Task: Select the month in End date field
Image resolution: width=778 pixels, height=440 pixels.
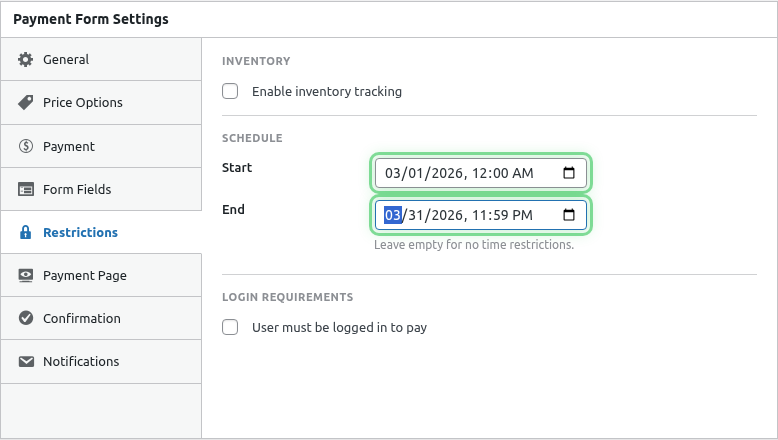Action: (x=393, y=215)
